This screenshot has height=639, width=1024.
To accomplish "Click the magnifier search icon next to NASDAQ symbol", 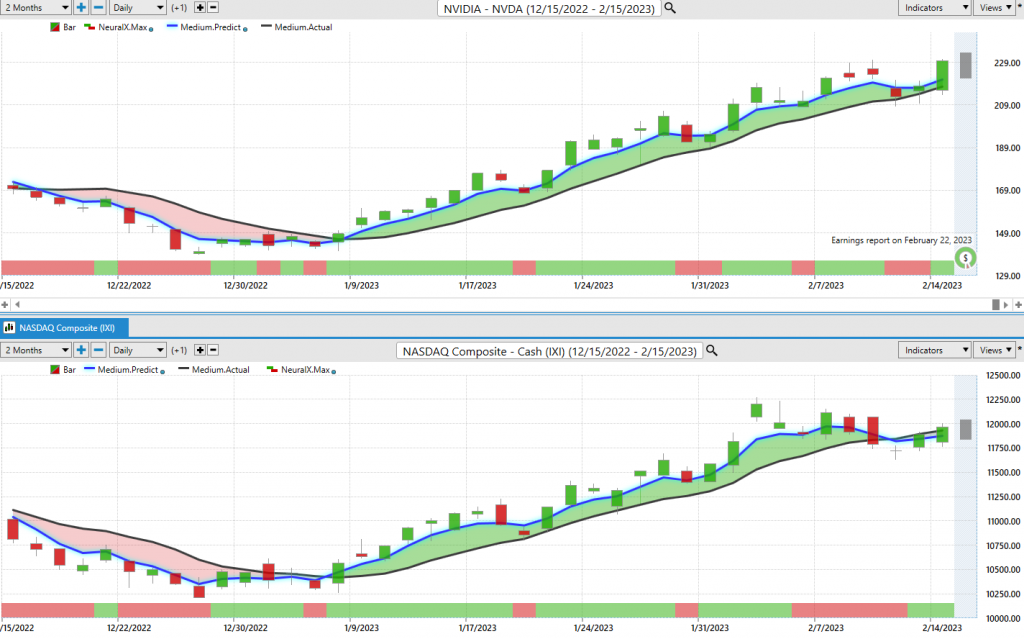I will pyautogui.click(x=712, y=351).
